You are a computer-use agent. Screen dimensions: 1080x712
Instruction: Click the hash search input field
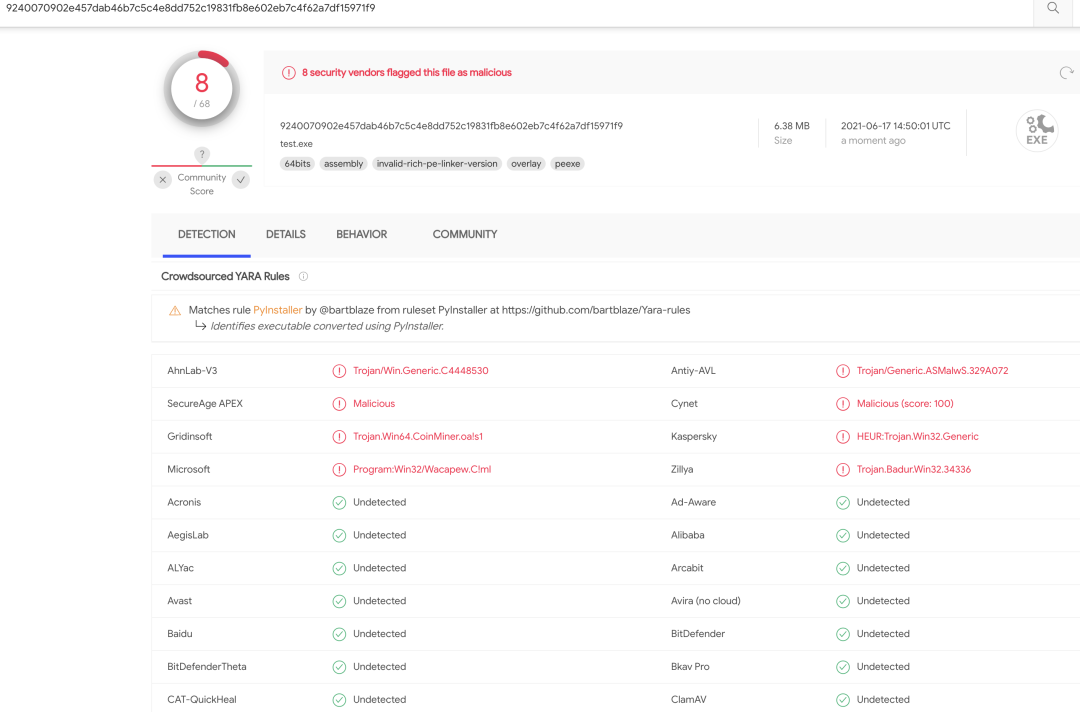click(517, 8)
